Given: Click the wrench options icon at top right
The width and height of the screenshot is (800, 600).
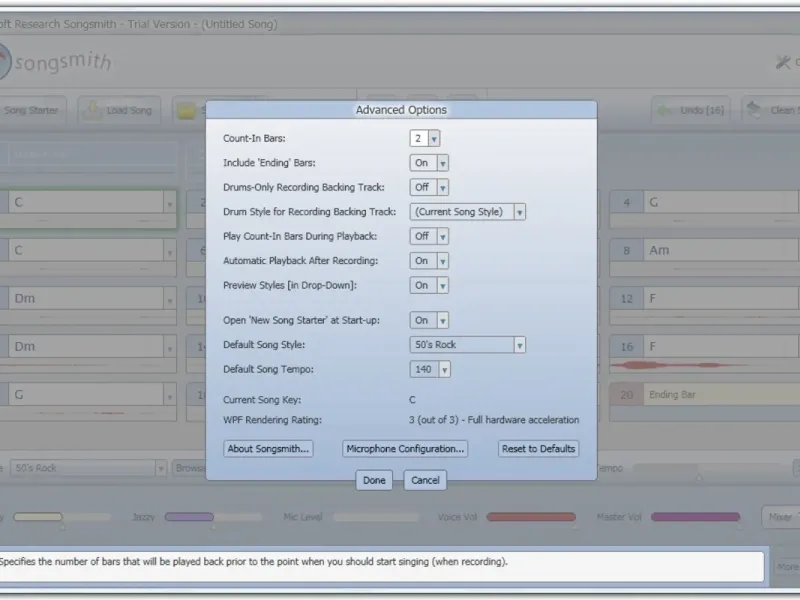Looking at the screenshot, I should pos(783,62).
